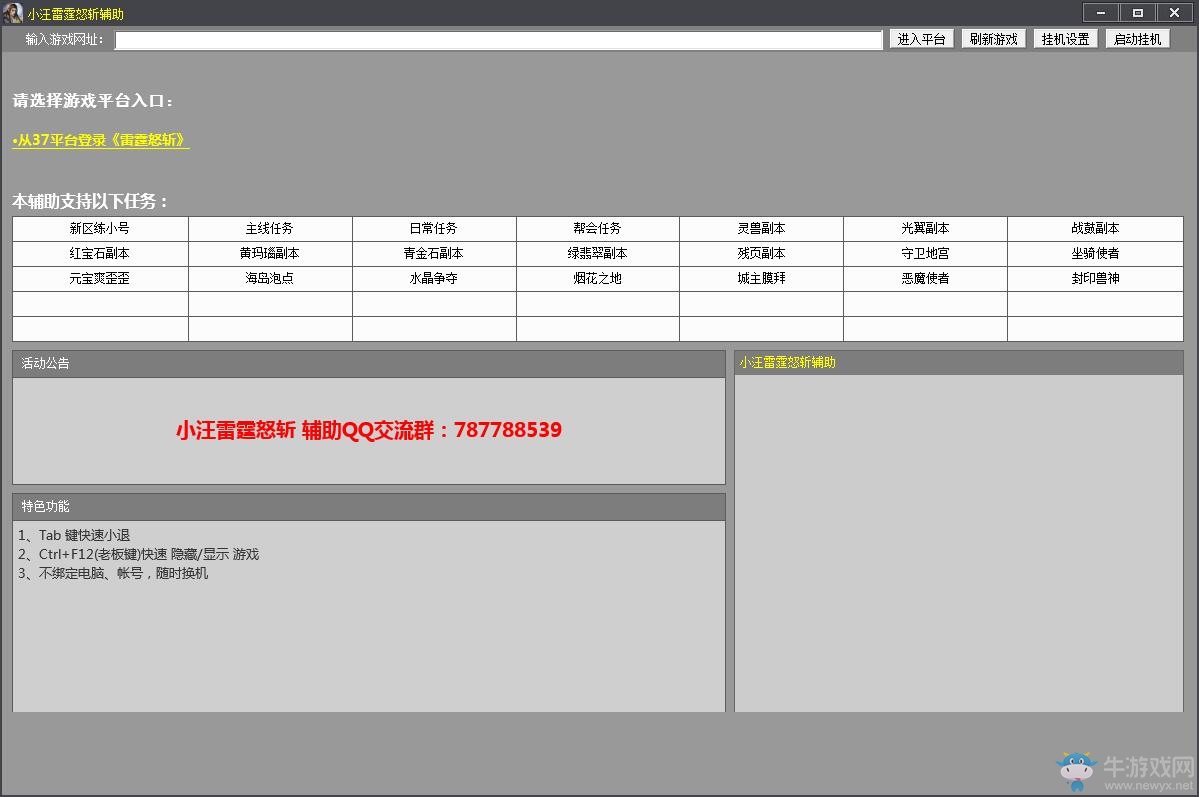Screen dimensions: 1199x797
Task: Select the 封印兽神 cell
Action: pyautogui.click(x=1095, y=279)
